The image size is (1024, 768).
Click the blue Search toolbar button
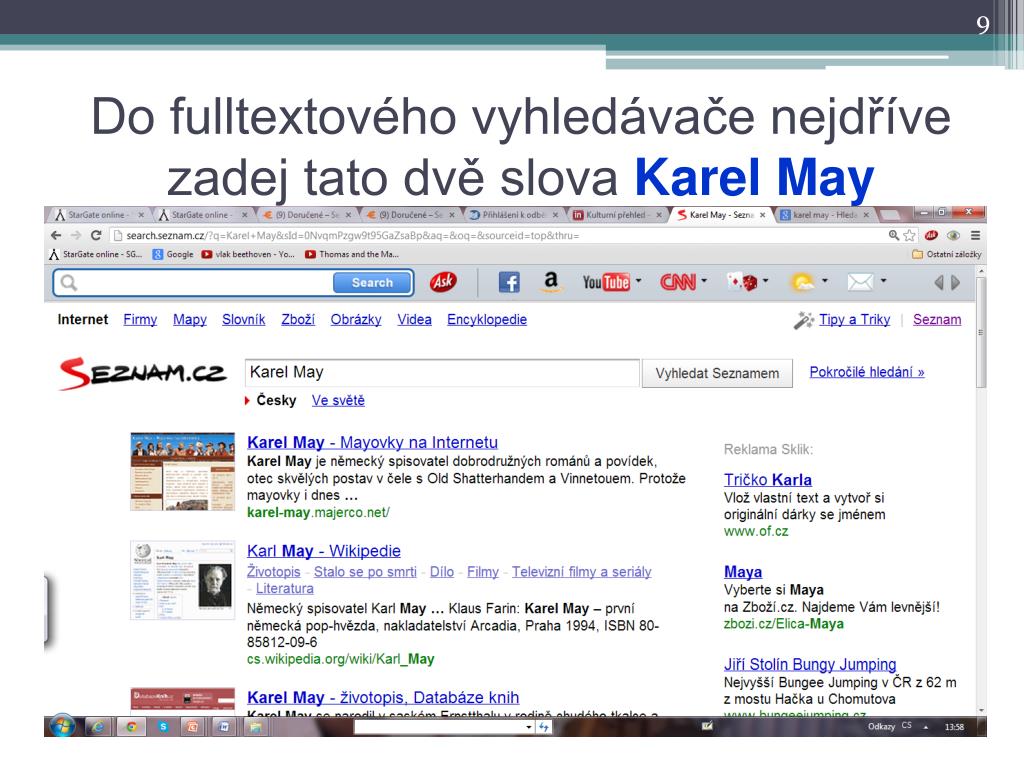(373, 283)
